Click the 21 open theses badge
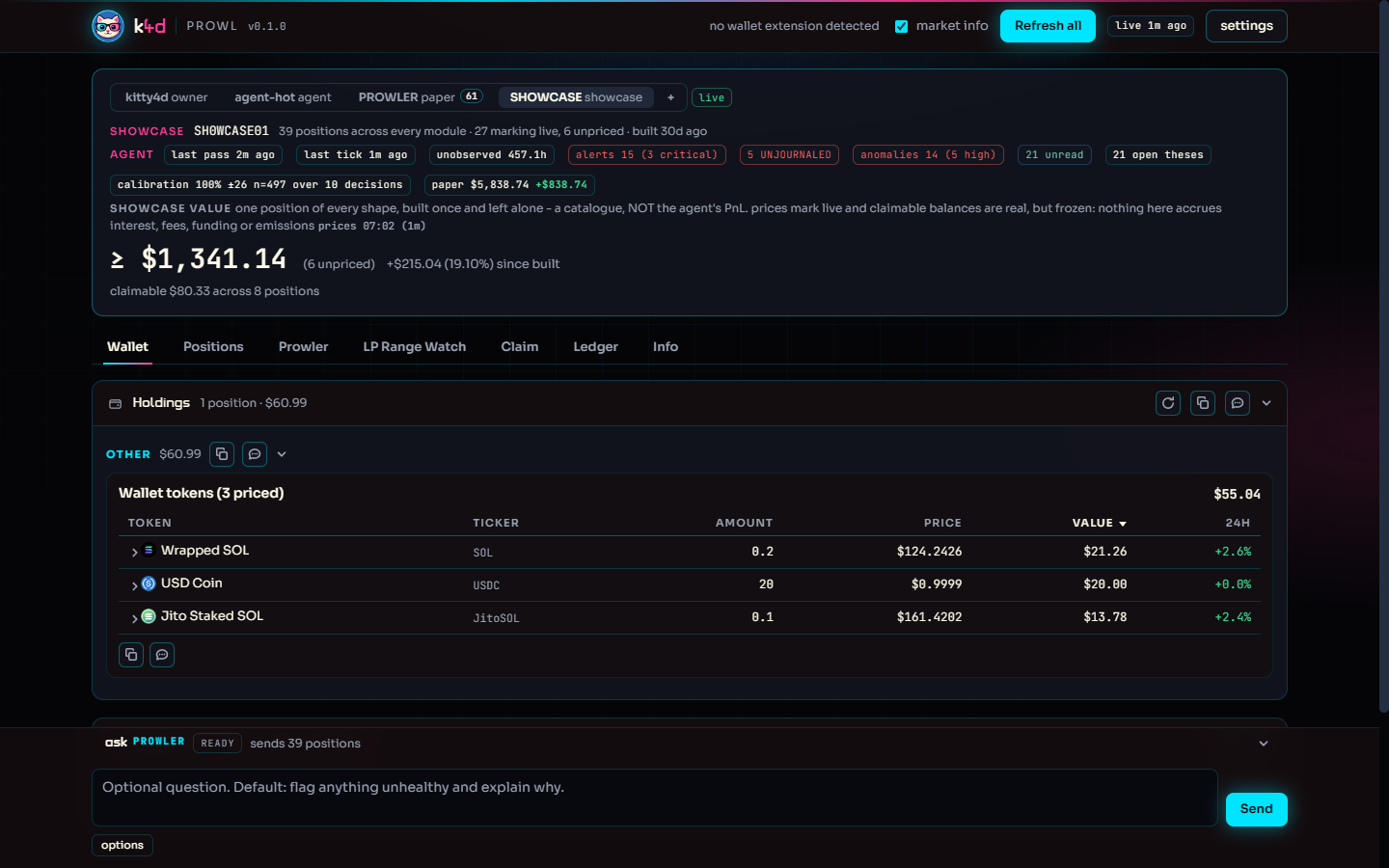This screenshot has width=1389, height=868. pos(1157,155)
